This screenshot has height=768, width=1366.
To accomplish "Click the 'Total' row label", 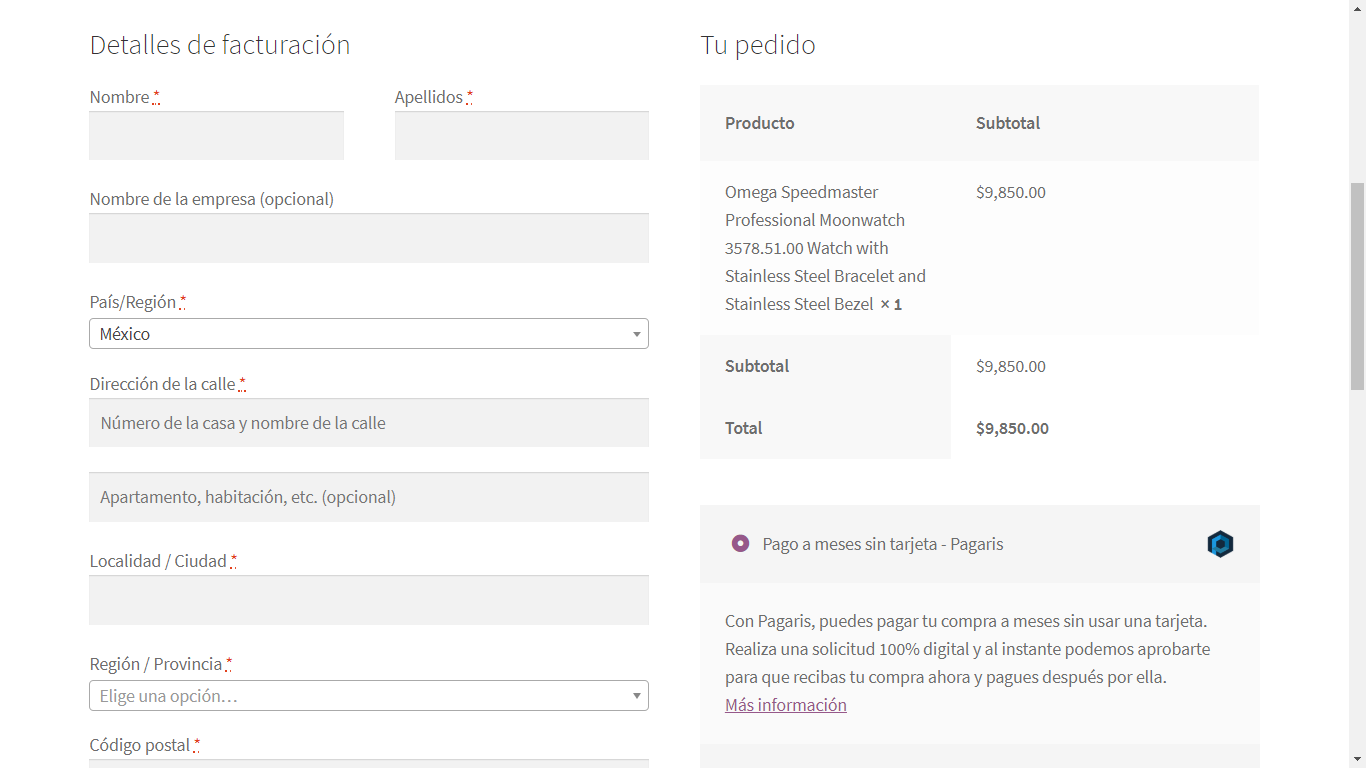I will click(744, 428).
